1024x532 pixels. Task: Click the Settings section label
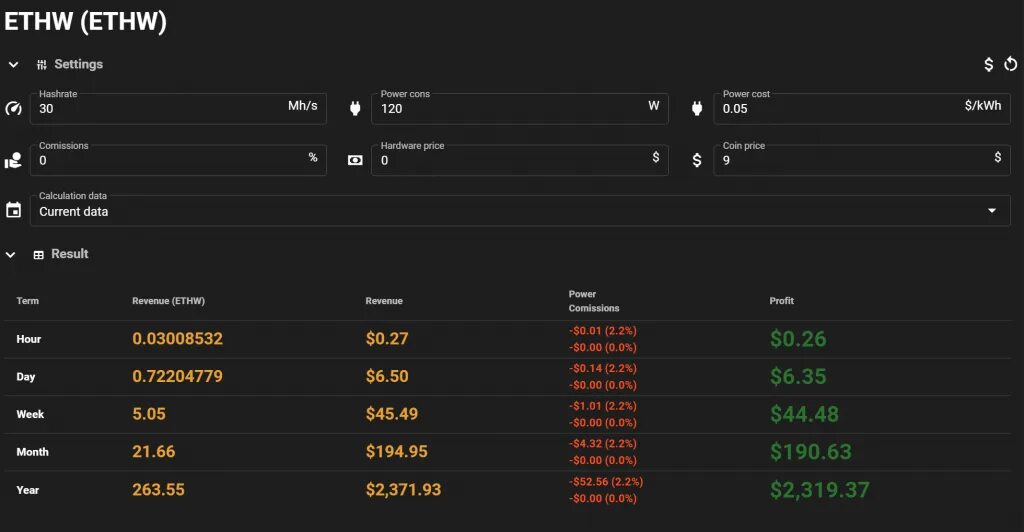coord(78,64)
